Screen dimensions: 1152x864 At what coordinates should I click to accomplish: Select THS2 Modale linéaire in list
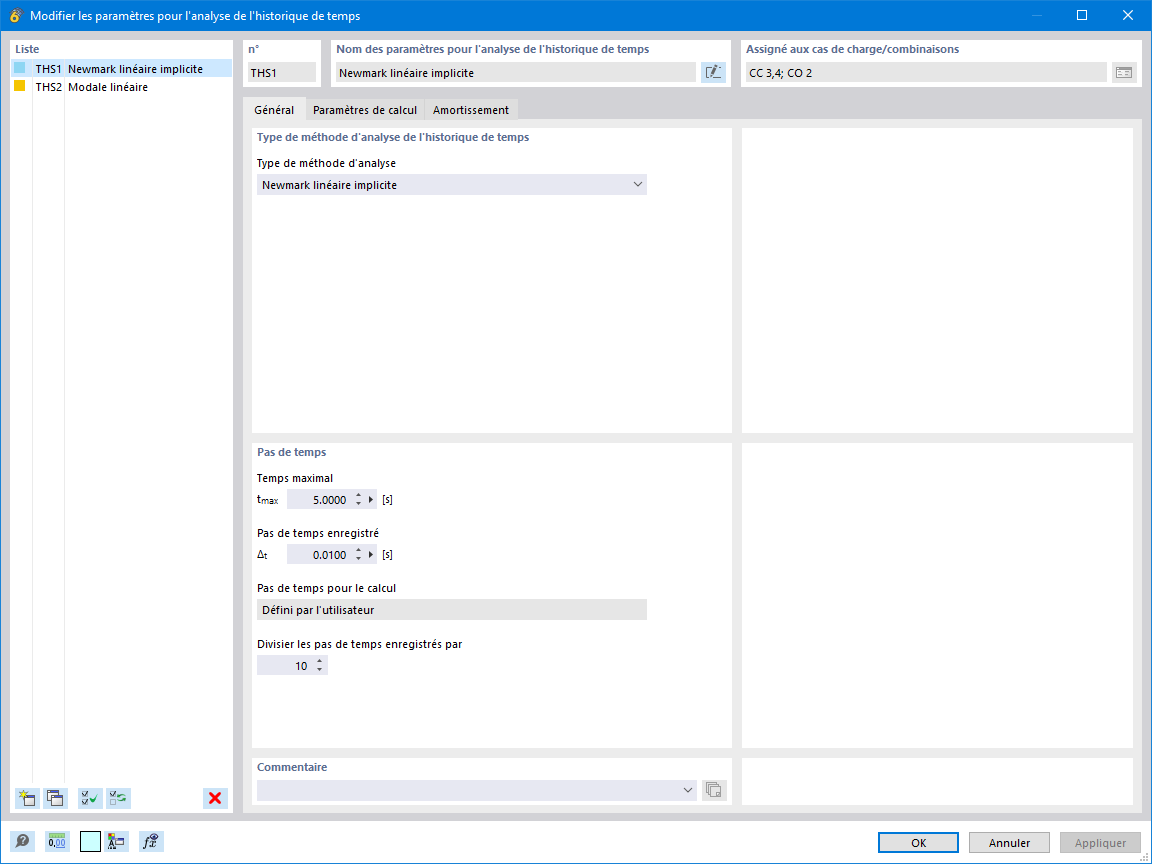(121, 87)
